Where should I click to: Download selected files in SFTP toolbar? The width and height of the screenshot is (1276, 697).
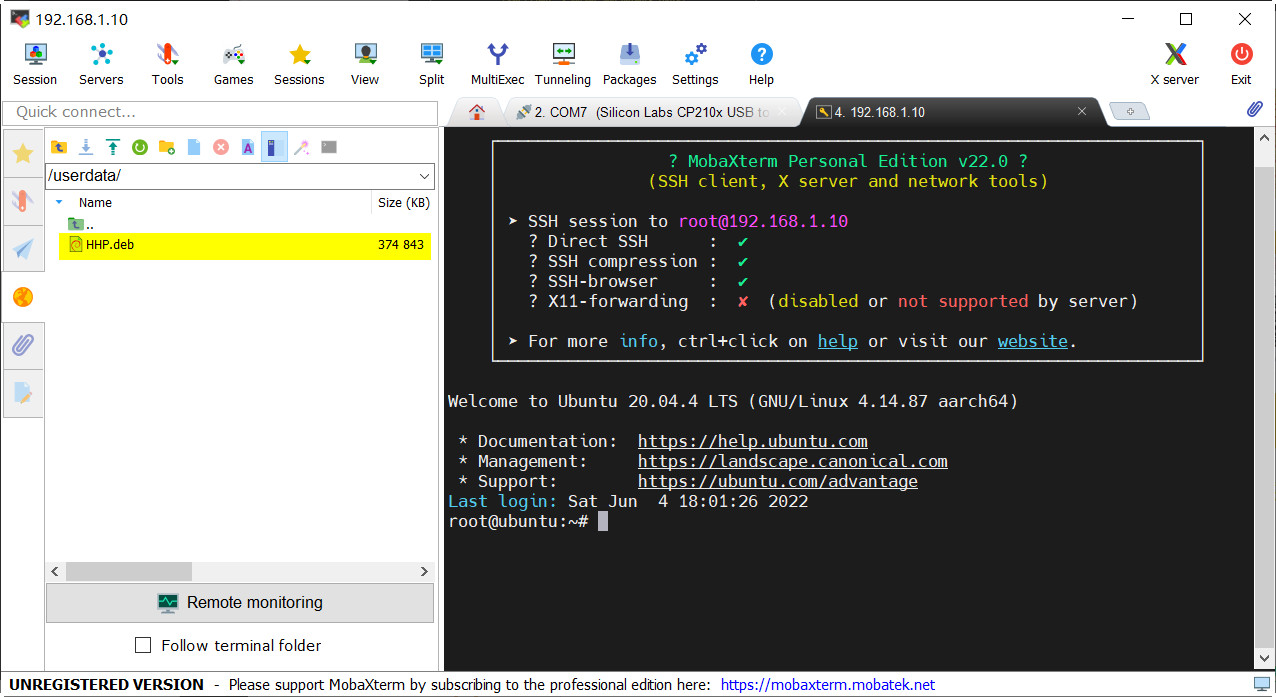tap(86, 147)
